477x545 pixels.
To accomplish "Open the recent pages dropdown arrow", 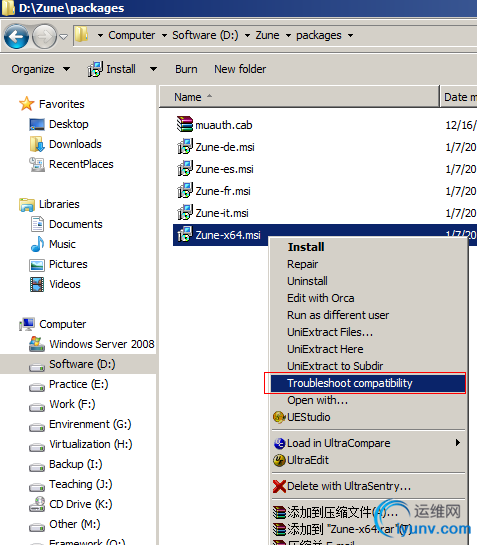I will point(63,36).
